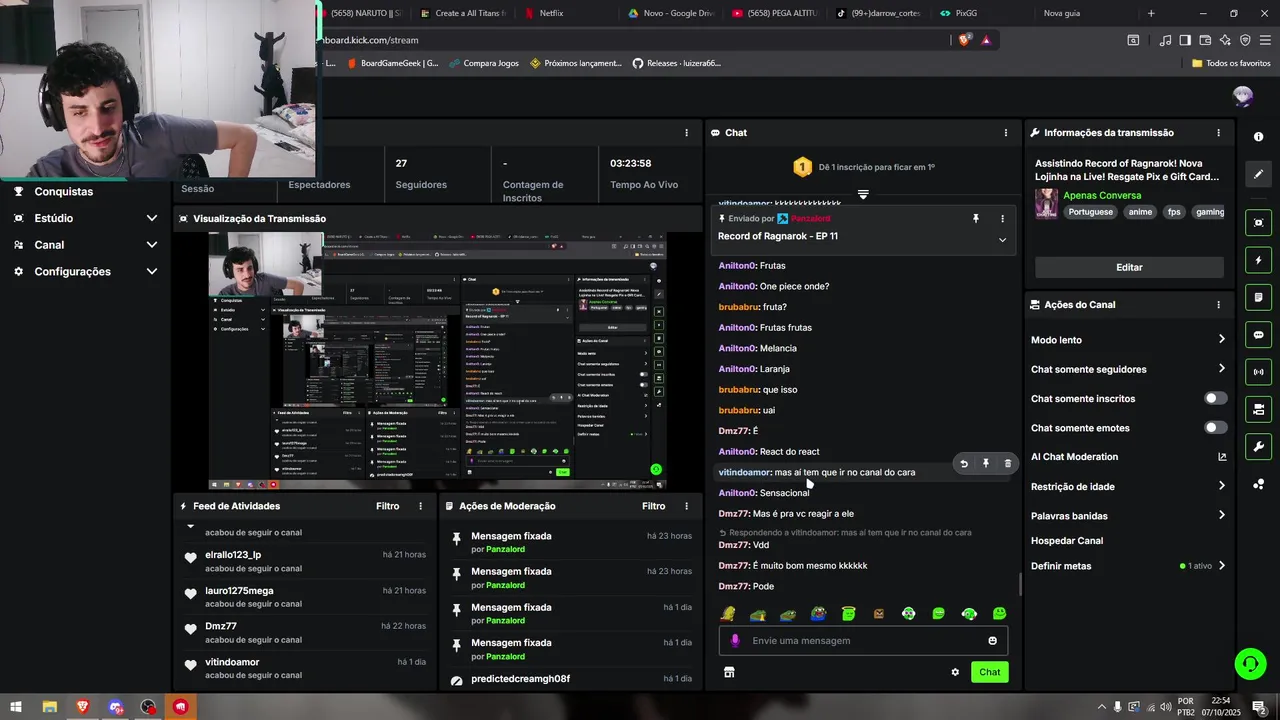The width and height of the screenshot is (1280, 720).
Task: Open Windows Start menu
Action: pos(16,707)
